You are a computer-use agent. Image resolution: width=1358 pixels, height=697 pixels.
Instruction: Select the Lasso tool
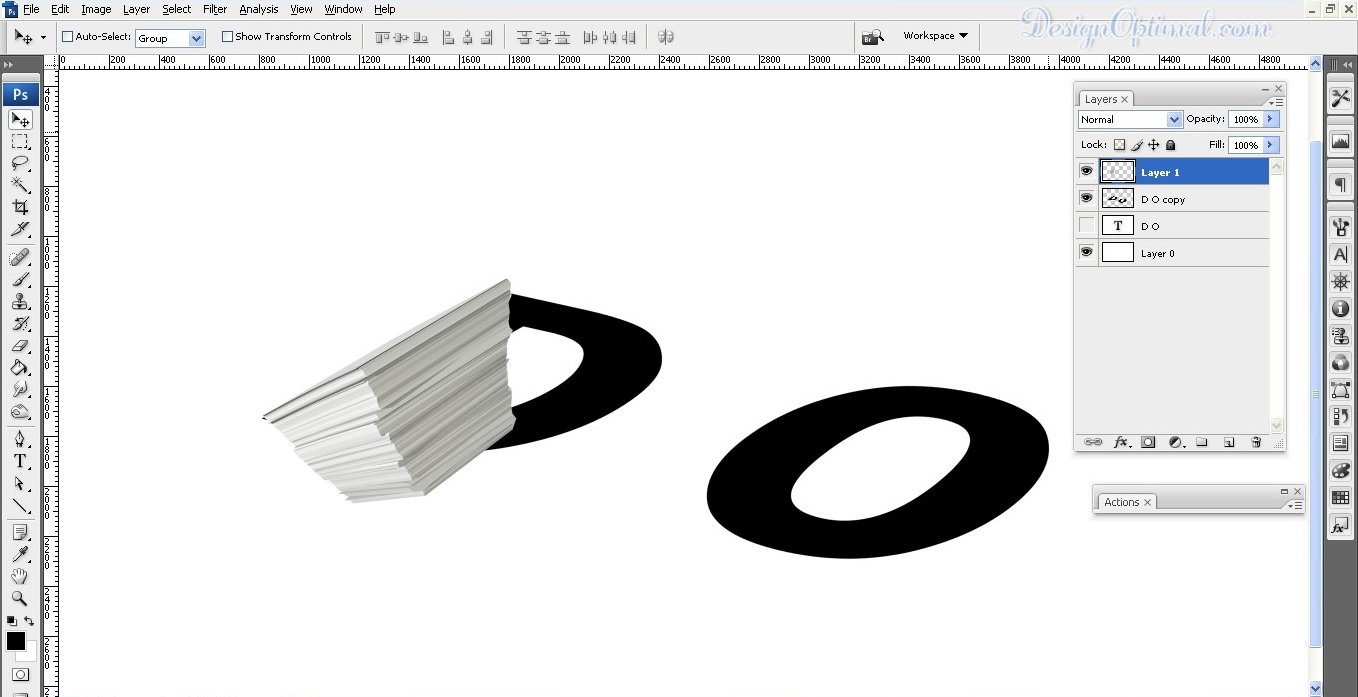point(20,163)
